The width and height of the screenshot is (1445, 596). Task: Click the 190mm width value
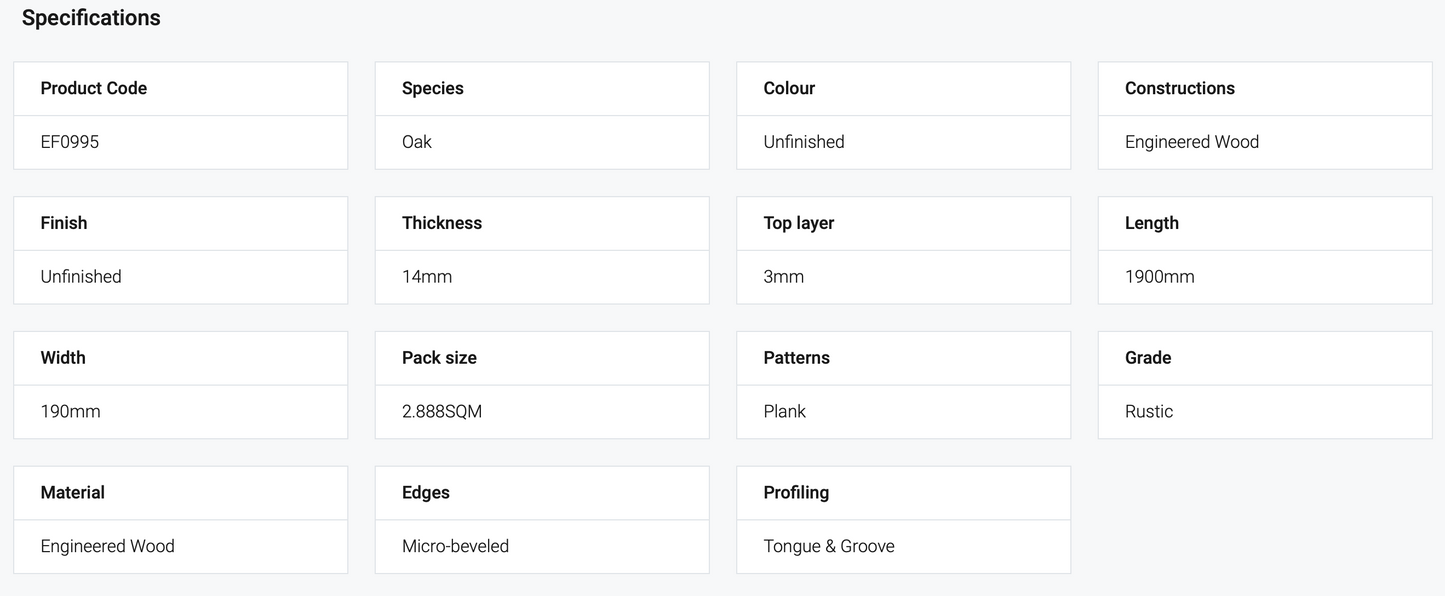pos(70,411)
